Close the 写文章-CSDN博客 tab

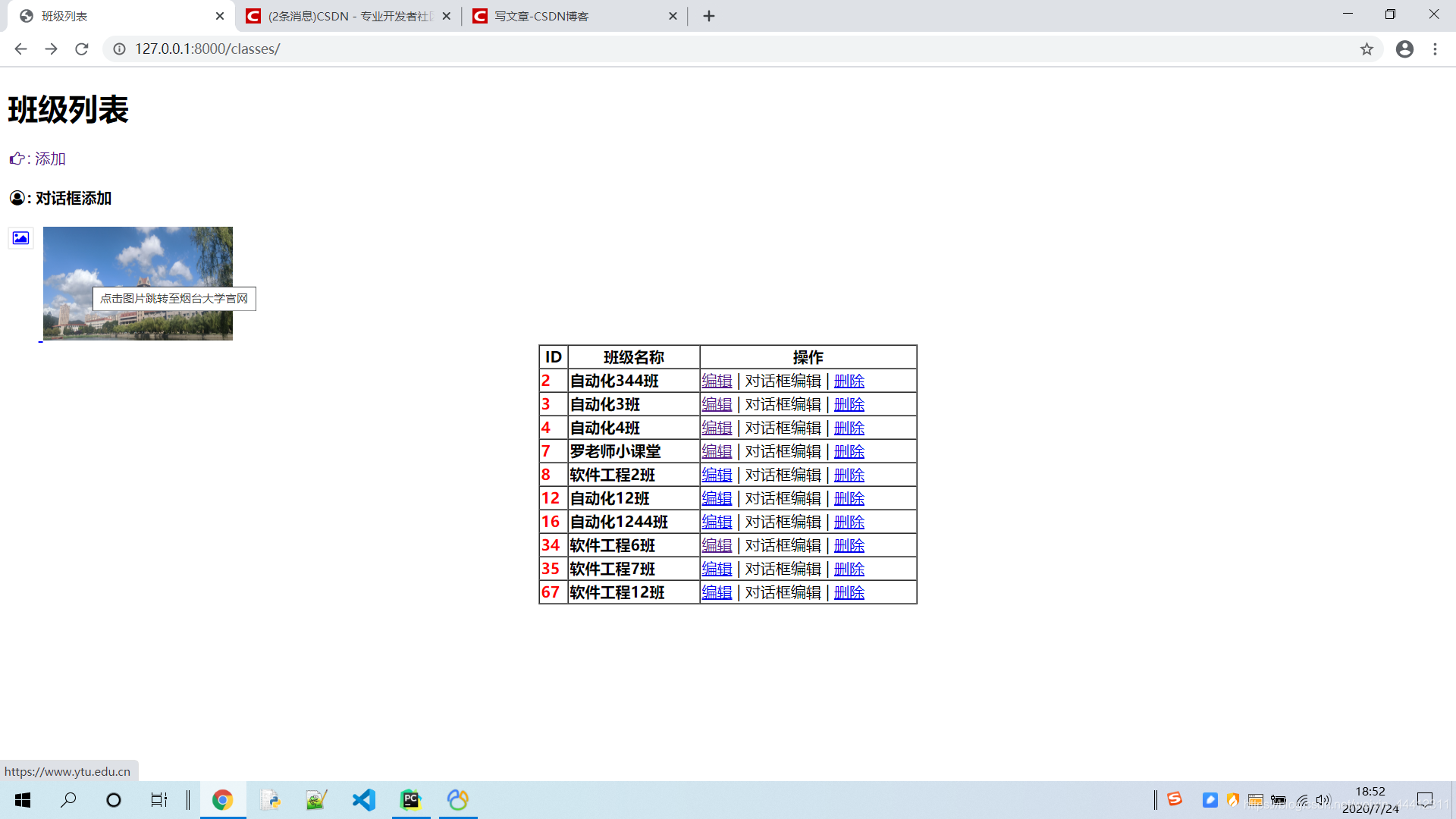tap(673, 16)
